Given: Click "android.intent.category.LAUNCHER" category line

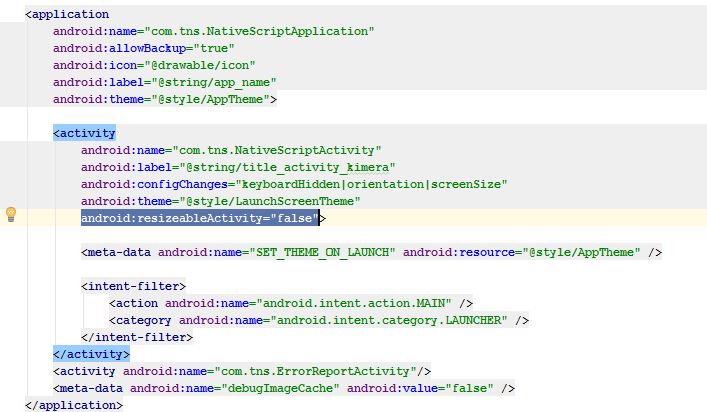Looking at the screenshot, I should point(319,320).
